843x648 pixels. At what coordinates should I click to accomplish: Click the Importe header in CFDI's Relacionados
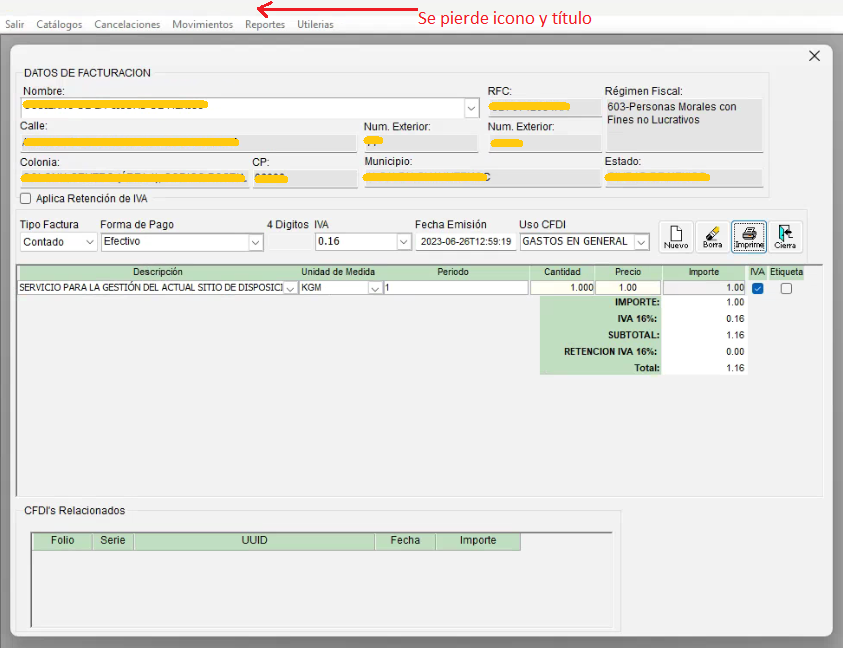(x=478, y=540)
